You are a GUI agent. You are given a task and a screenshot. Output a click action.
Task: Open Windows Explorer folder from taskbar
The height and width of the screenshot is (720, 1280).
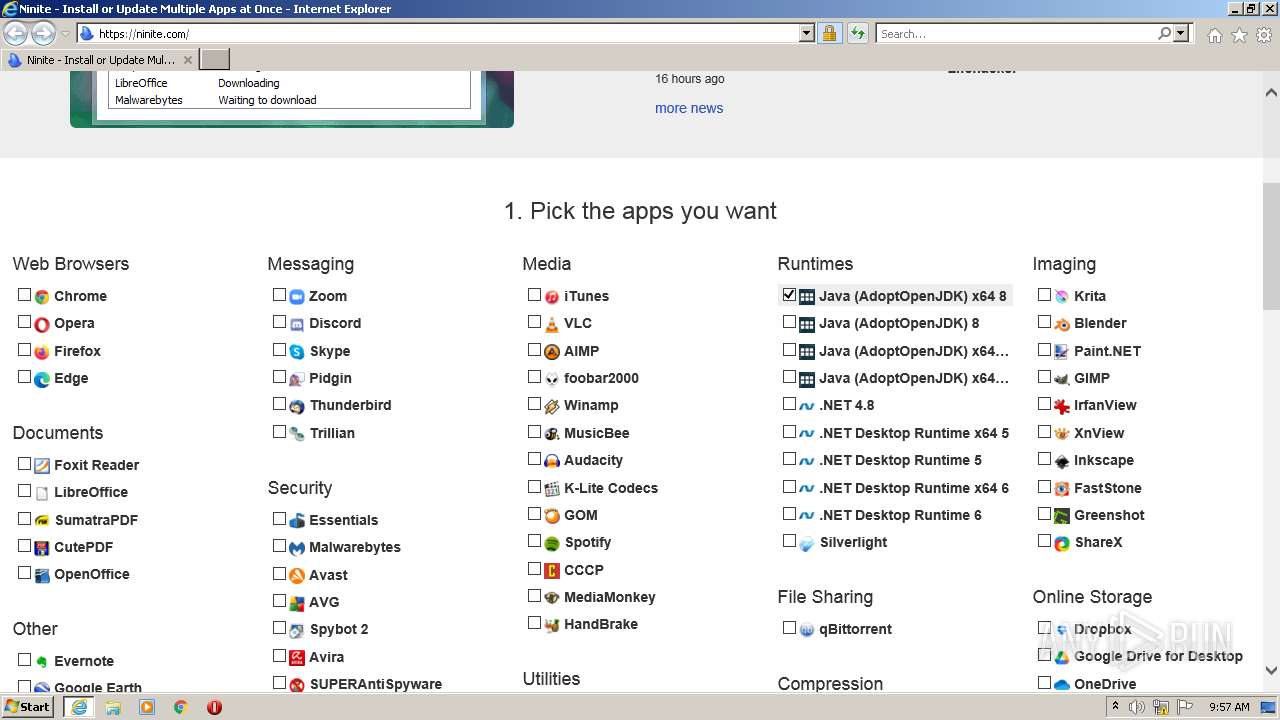[113, 707]
